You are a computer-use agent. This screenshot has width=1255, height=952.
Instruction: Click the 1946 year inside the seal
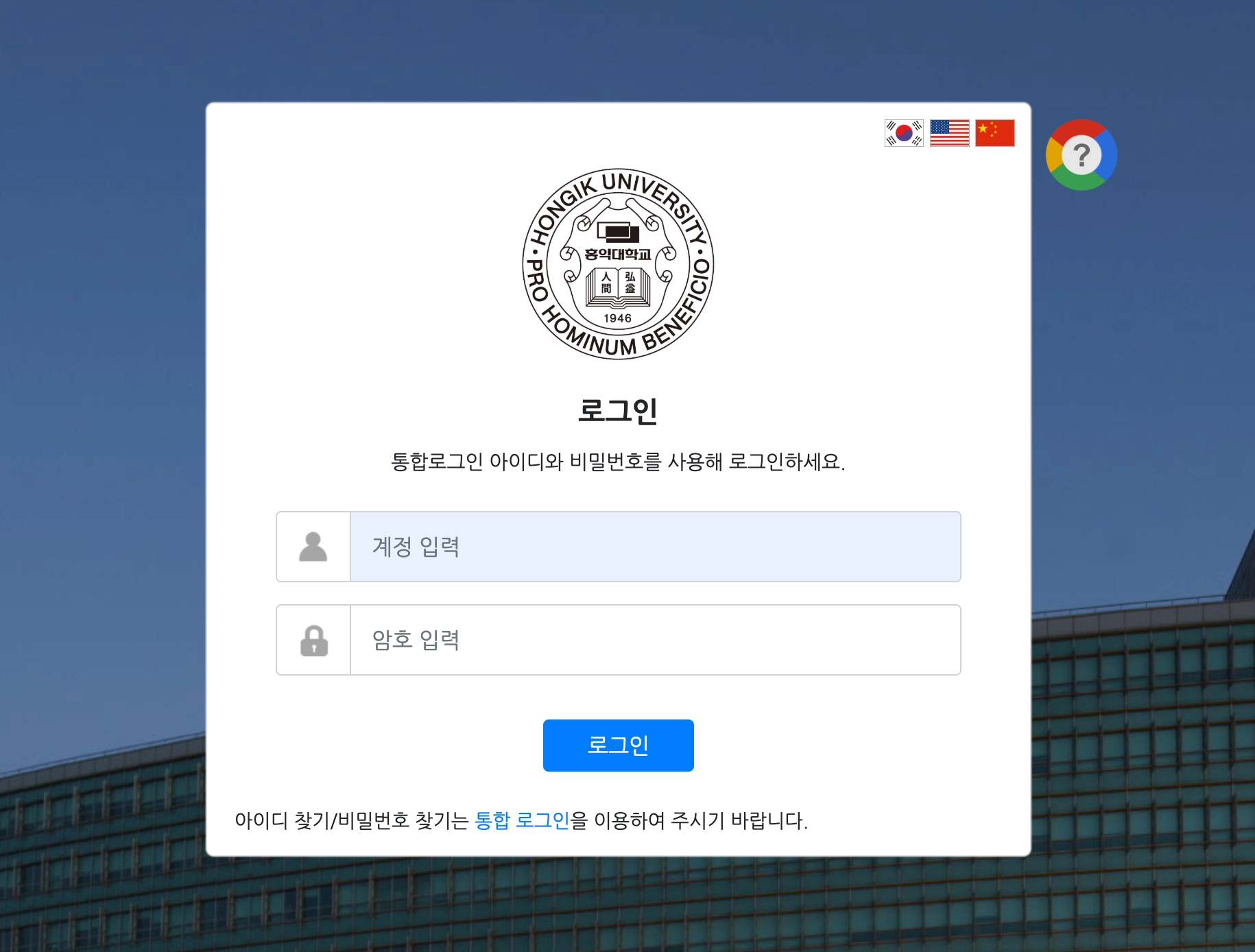click(617, 318)
